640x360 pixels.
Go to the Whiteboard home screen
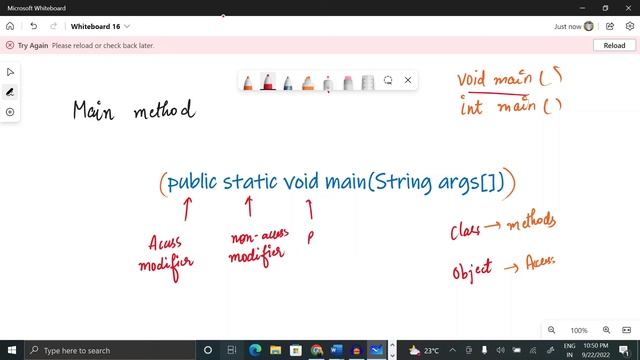[10, 26]
